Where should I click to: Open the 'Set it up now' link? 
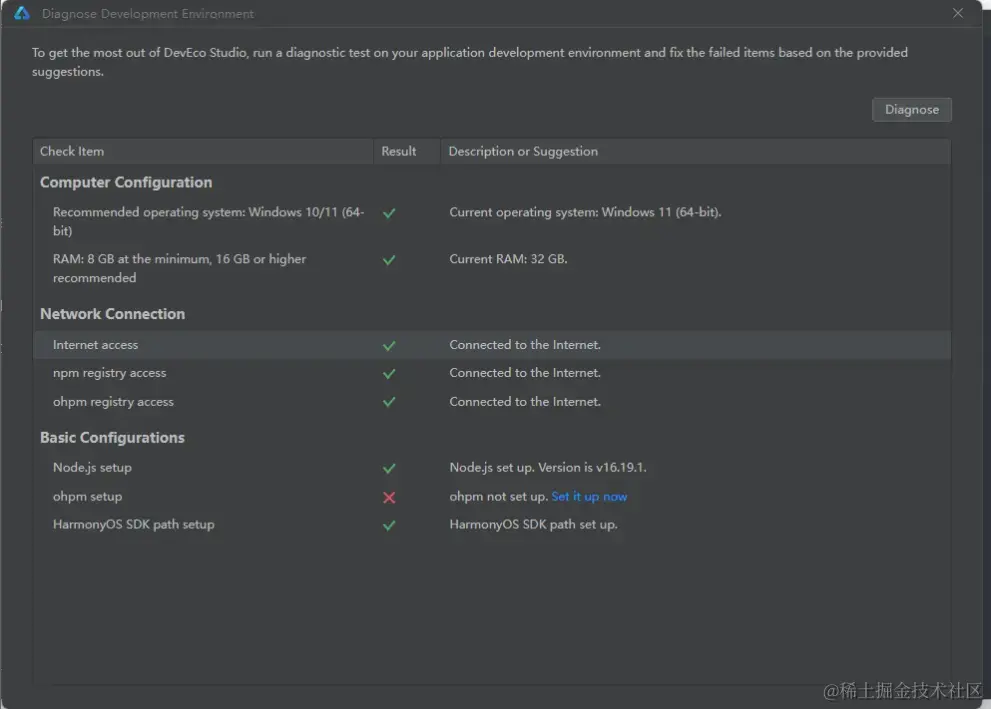tap(589, 497)
